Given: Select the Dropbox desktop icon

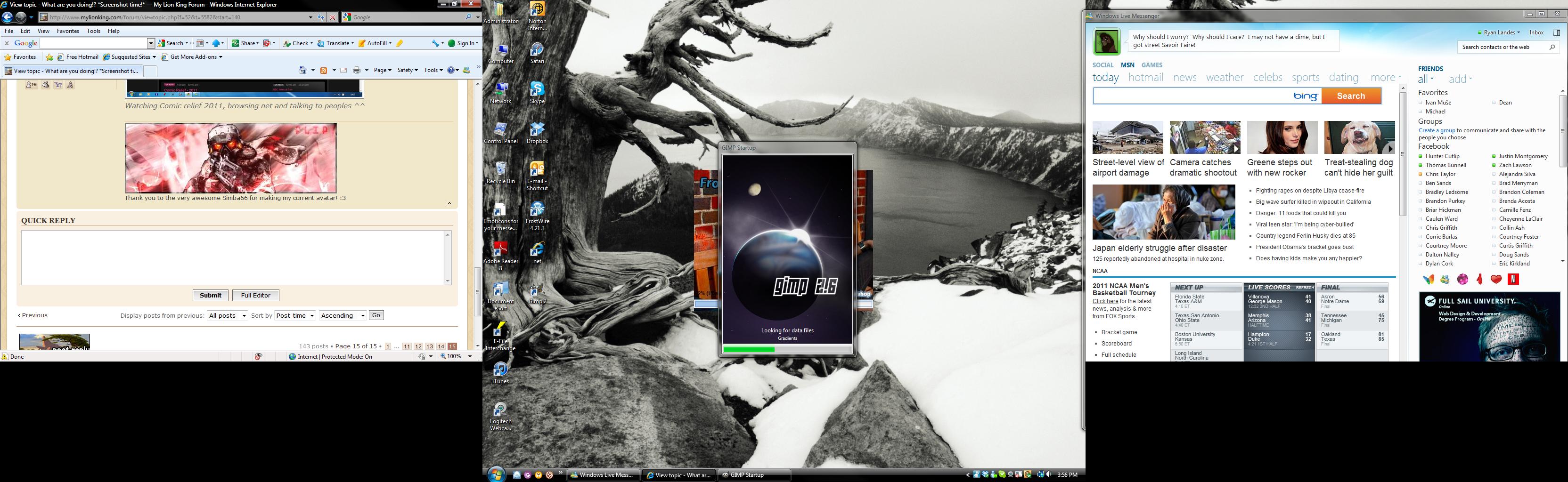Looking at the screenshot, I should [537, 133].
